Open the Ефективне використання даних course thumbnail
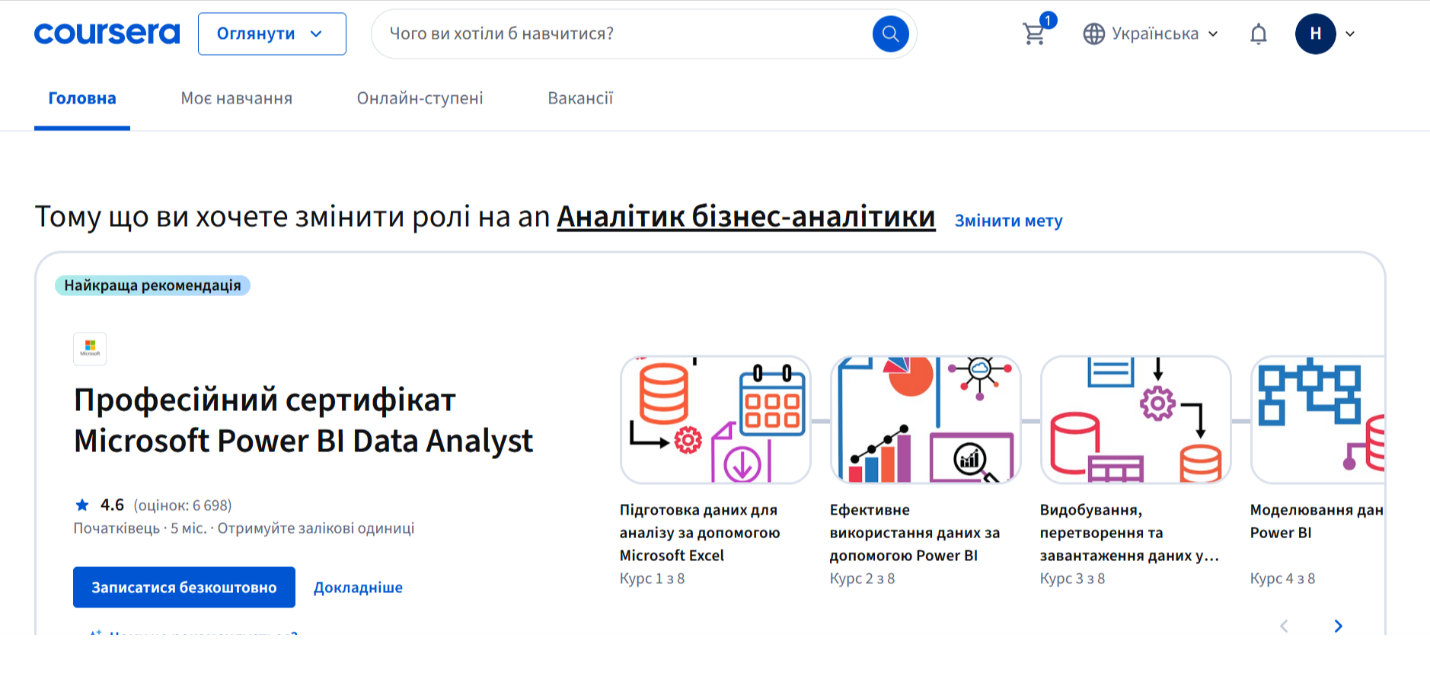 925,420
